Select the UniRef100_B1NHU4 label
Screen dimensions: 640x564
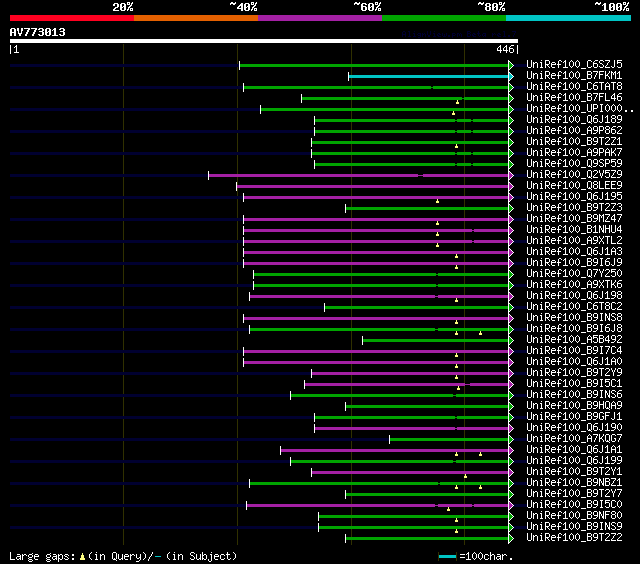coord(574,230)
